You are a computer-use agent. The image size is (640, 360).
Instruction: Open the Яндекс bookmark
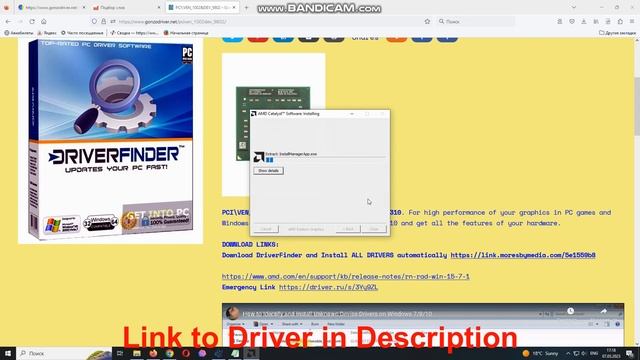click(x=47, y=33)
